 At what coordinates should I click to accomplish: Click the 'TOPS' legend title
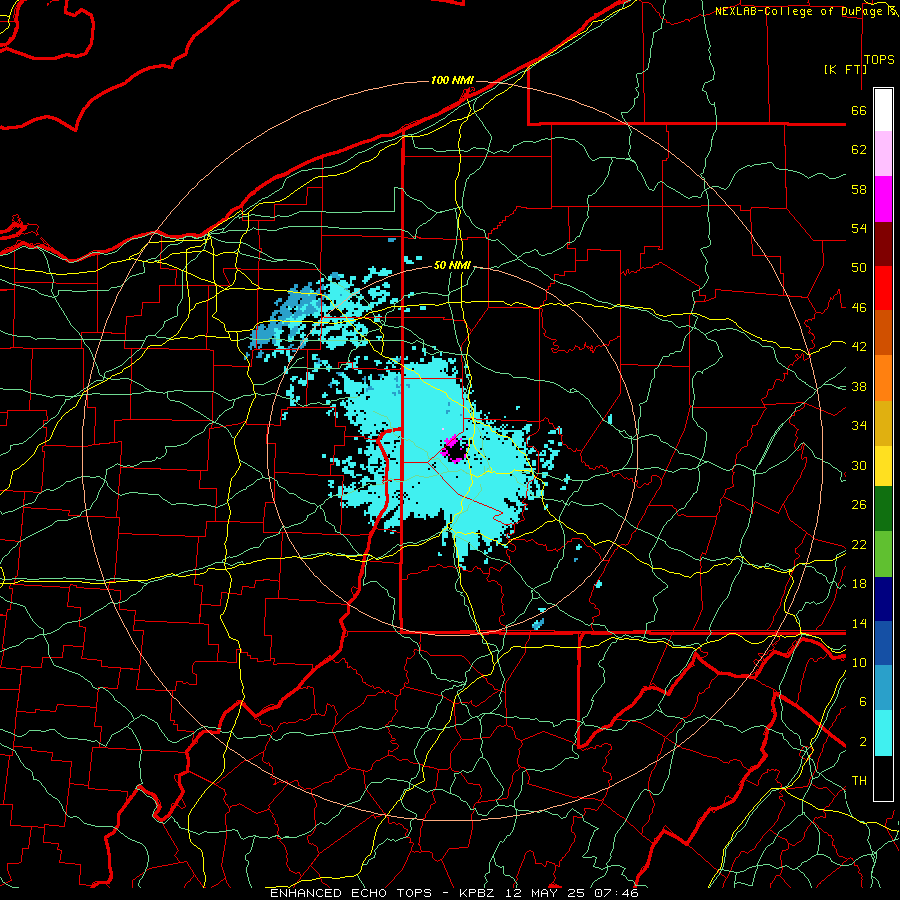coord(879,60)
